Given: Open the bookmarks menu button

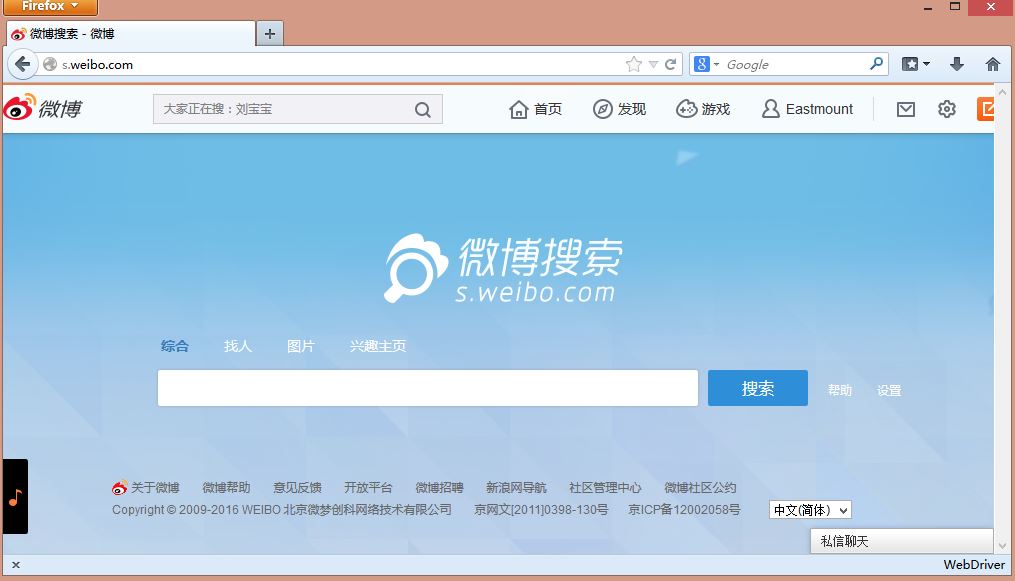Looking at the screenshot, I should click(916, 64).
